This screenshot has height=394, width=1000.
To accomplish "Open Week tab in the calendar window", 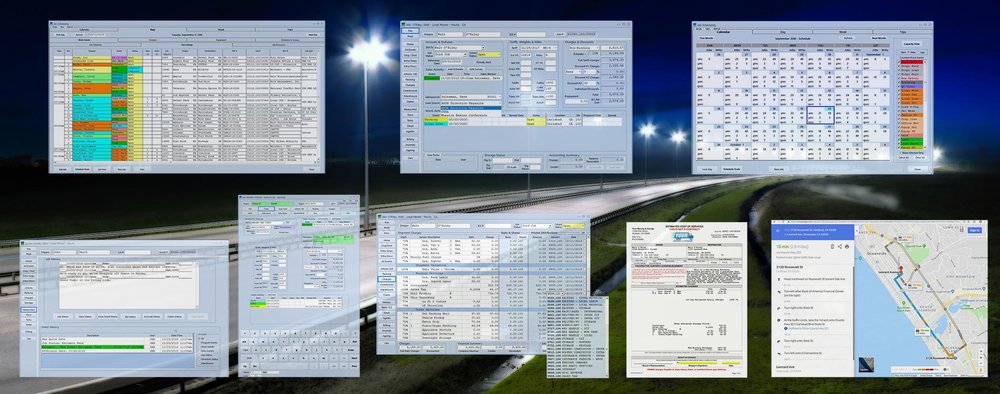I will pyautogui.click(x=842, y=32).
